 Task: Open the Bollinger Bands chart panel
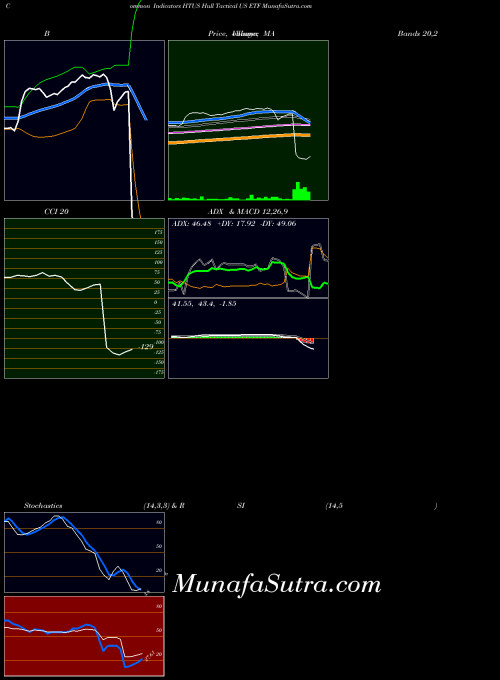point(85,121)
